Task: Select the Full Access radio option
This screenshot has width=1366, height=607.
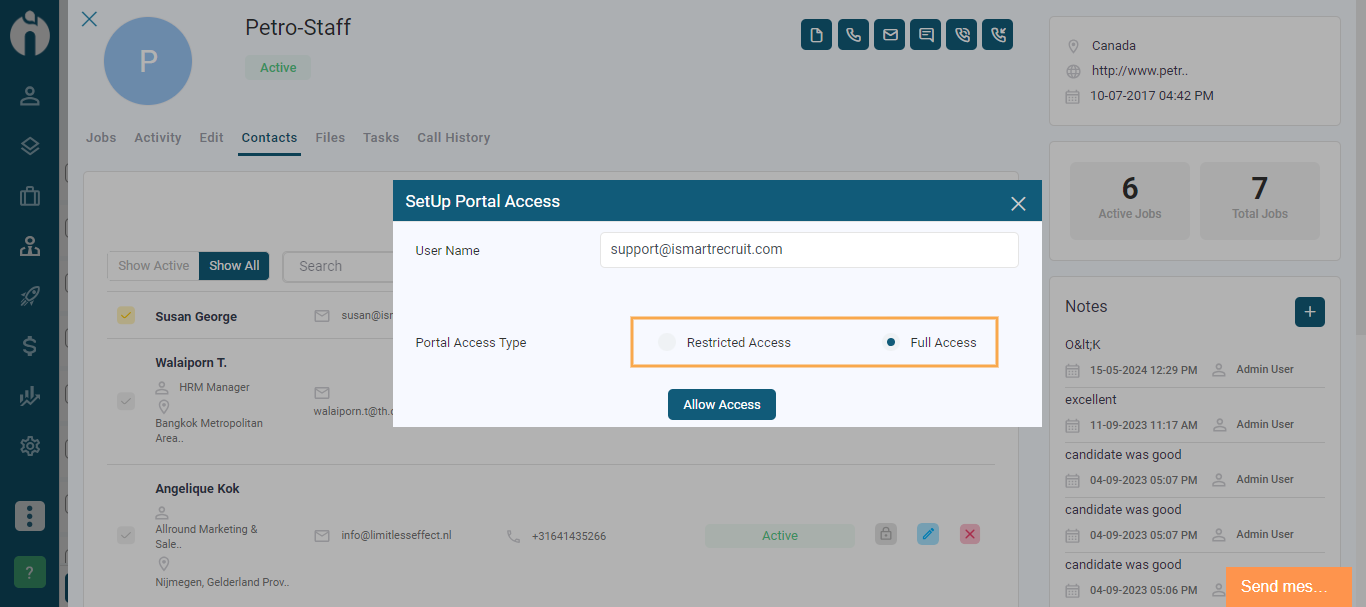Action: pyautogui.click(x=891, y=342)
